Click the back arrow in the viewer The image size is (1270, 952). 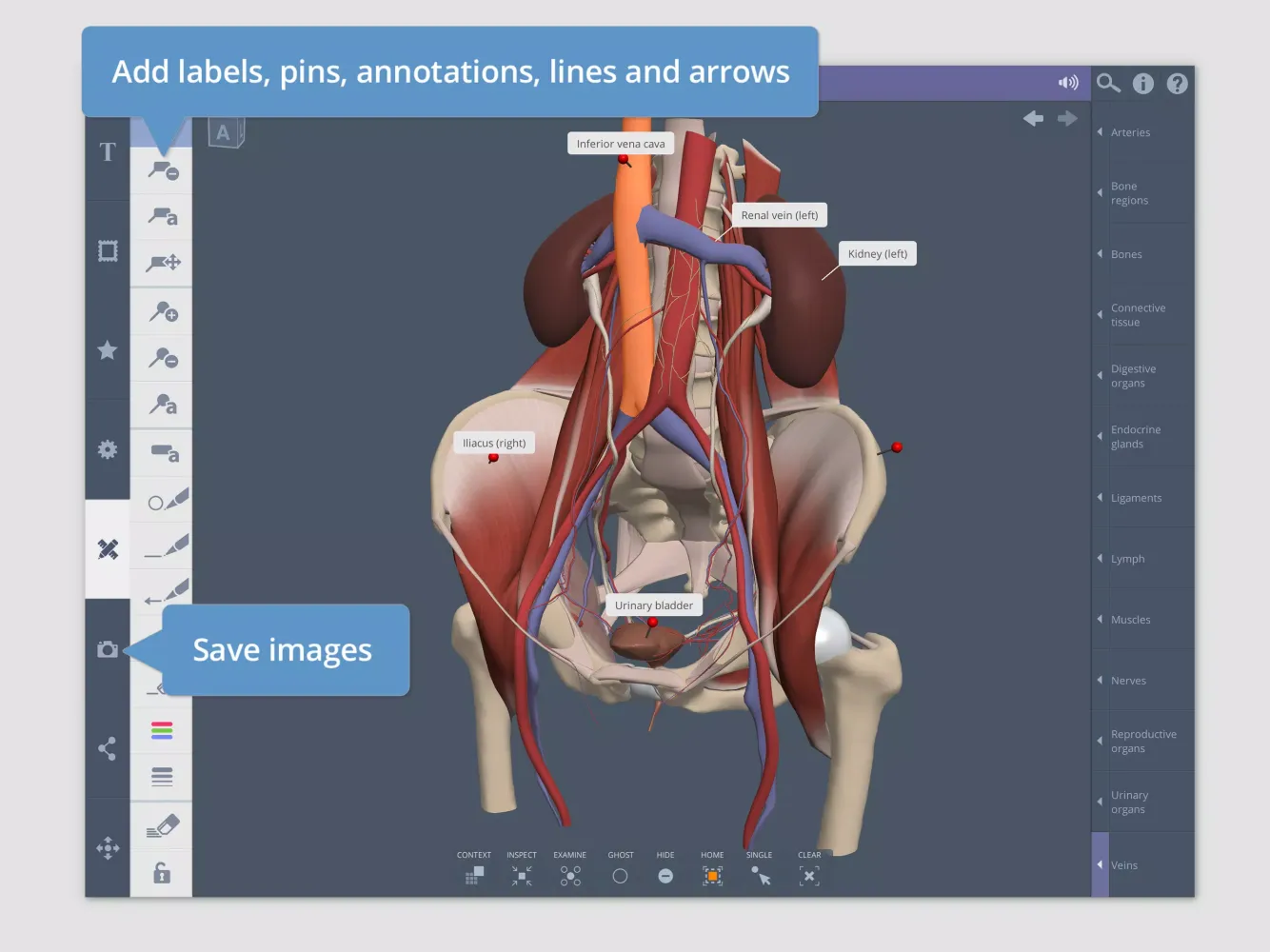1033,119
